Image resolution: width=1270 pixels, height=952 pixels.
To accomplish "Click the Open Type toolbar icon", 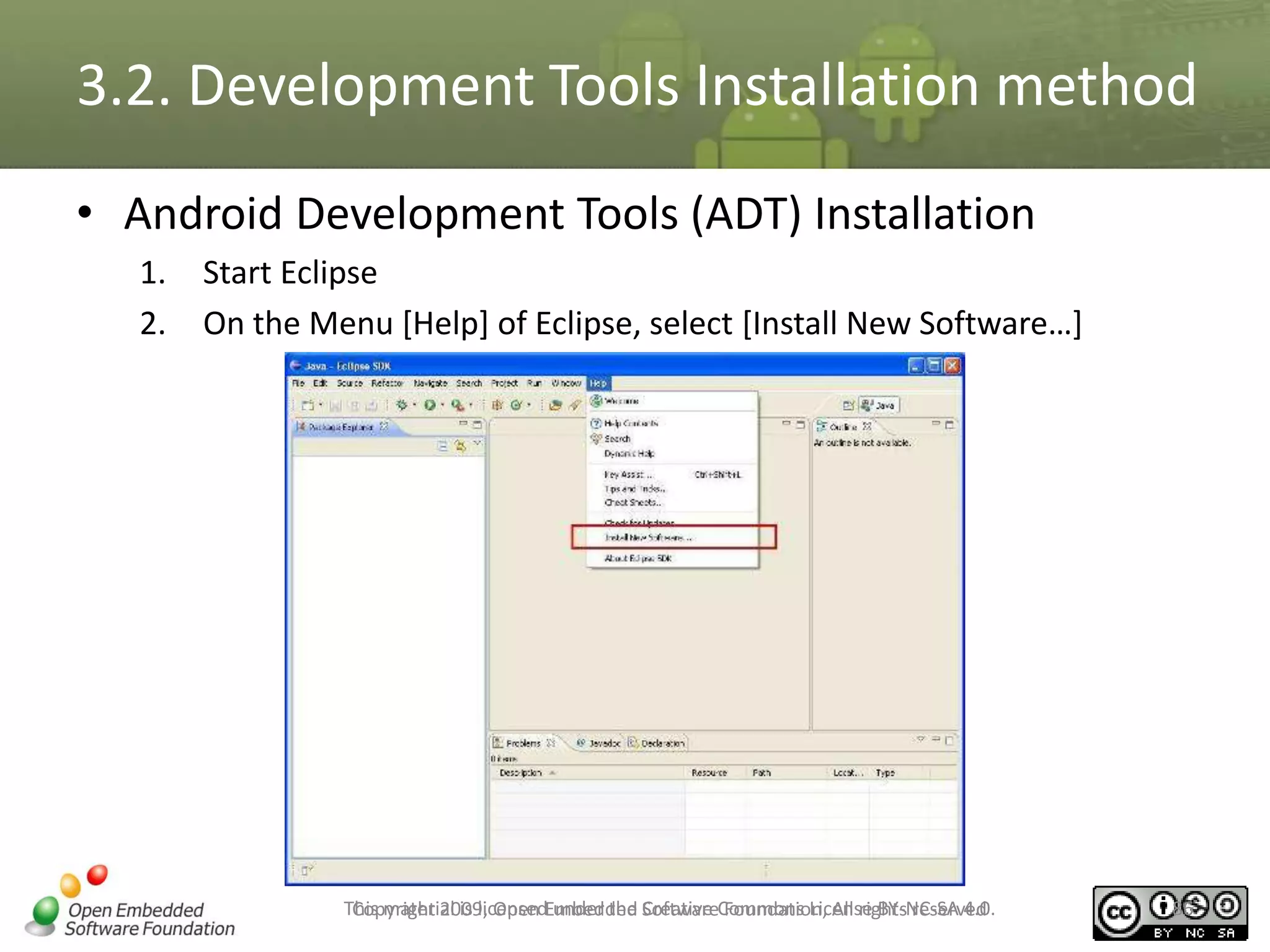I will (556, 405).
